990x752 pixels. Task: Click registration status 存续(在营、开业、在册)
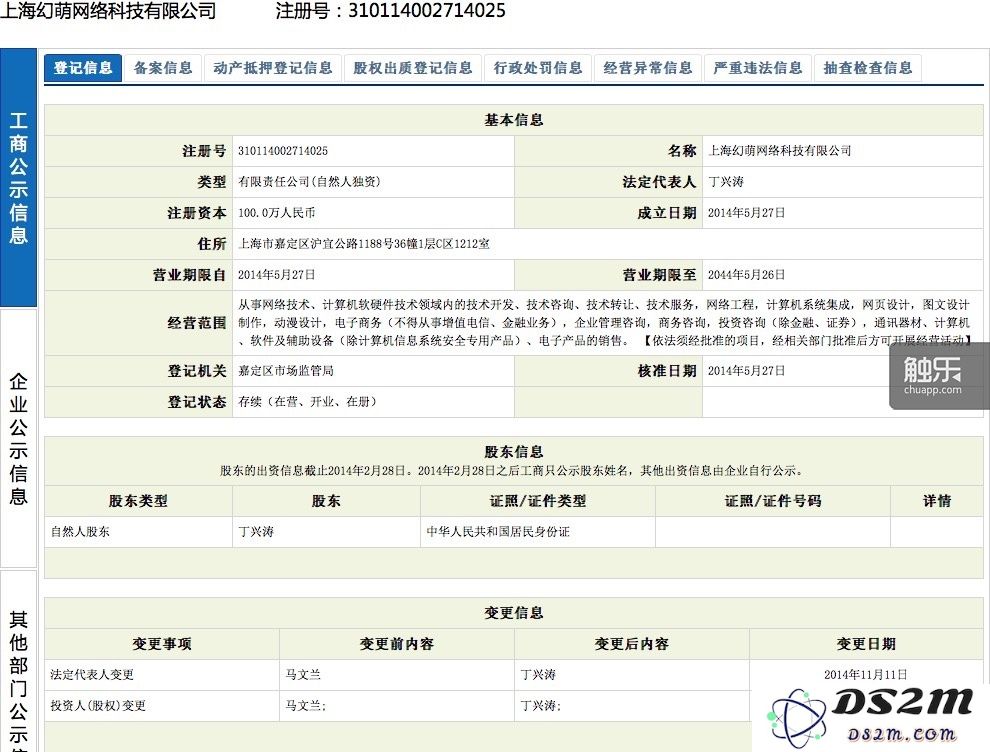307,402
